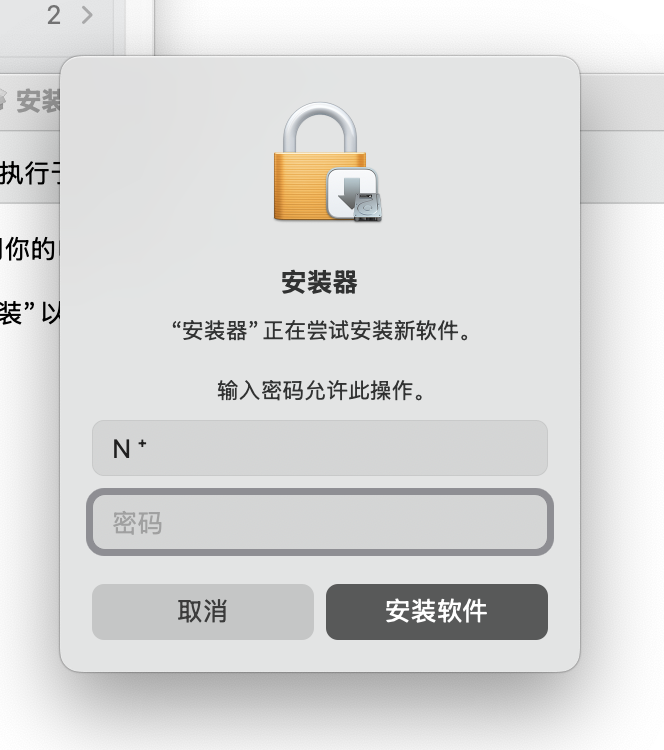Click the plus mark after N in username
Viewport: 664px width, 750px height.
pyautogui.click(x=142, y=443)
